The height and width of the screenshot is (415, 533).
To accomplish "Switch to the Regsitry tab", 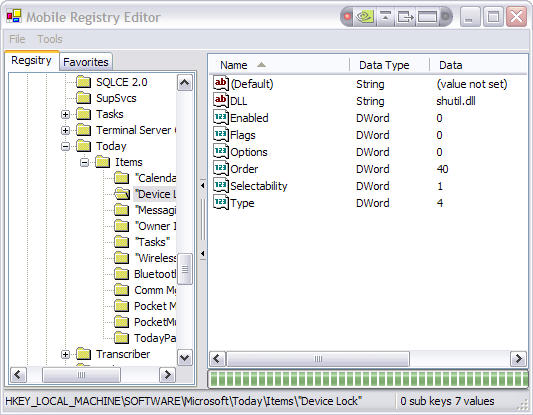I will tap(32, 60).
